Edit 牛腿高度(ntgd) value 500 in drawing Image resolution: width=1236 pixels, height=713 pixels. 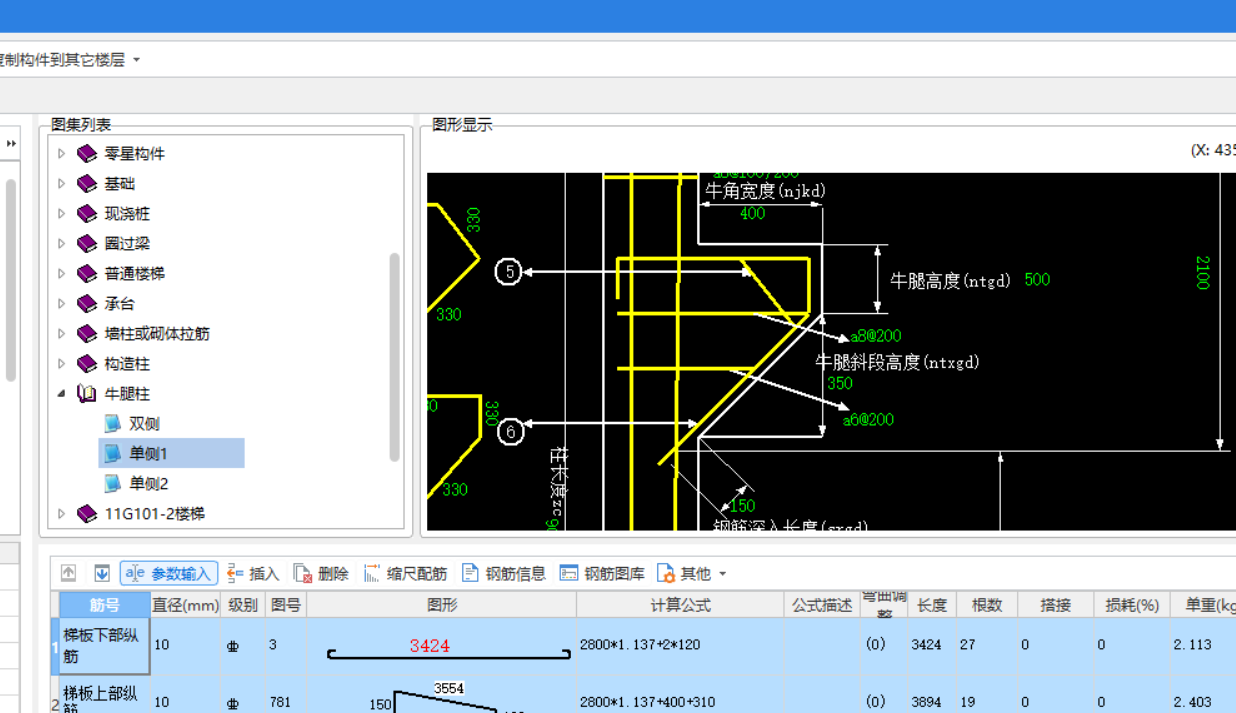[x=1037, y=280]
